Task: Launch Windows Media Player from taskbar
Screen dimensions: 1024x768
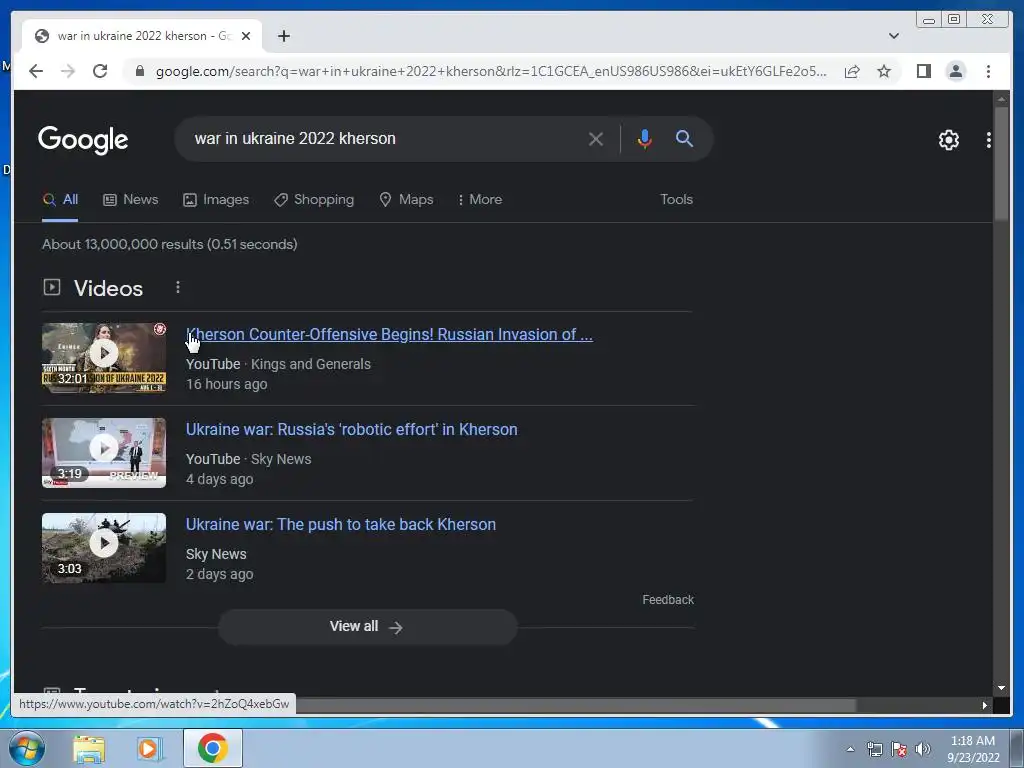Action: pos(150,748)
